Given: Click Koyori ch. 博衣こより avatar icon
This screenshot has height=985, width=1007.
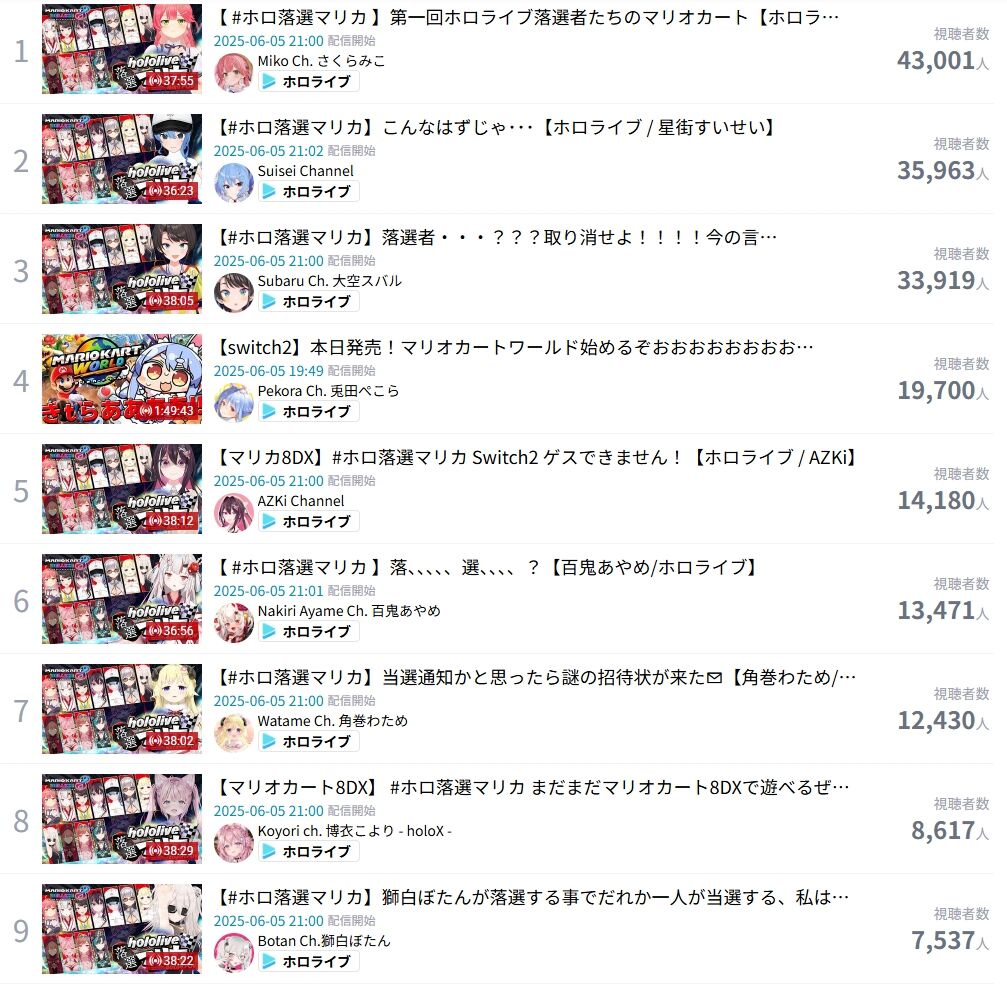Looking at the screenshot, I should [234, 842].
